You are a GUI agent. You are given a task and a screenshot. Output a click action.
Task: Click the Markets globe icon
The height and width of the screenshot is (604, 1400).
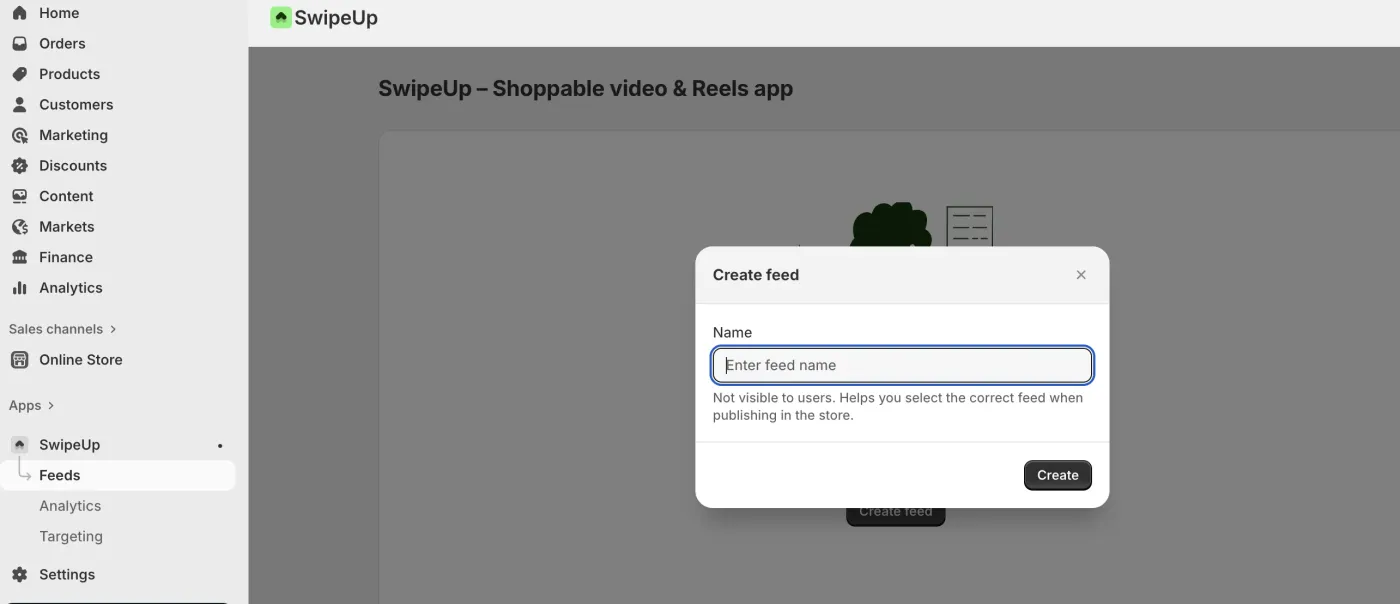coord(19,227)
